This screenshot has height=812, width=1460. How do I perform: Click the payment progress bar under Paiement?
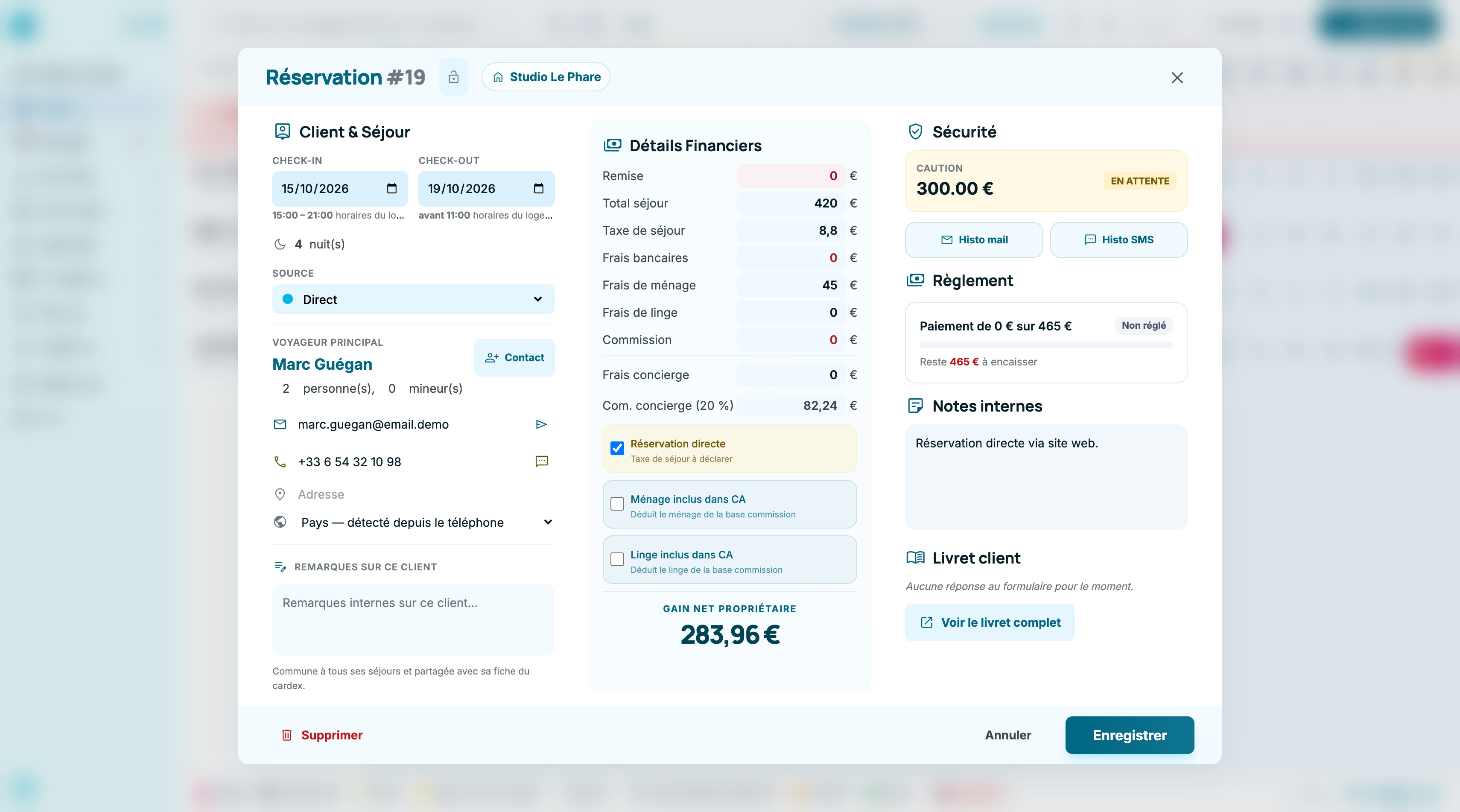[1045, 345]
